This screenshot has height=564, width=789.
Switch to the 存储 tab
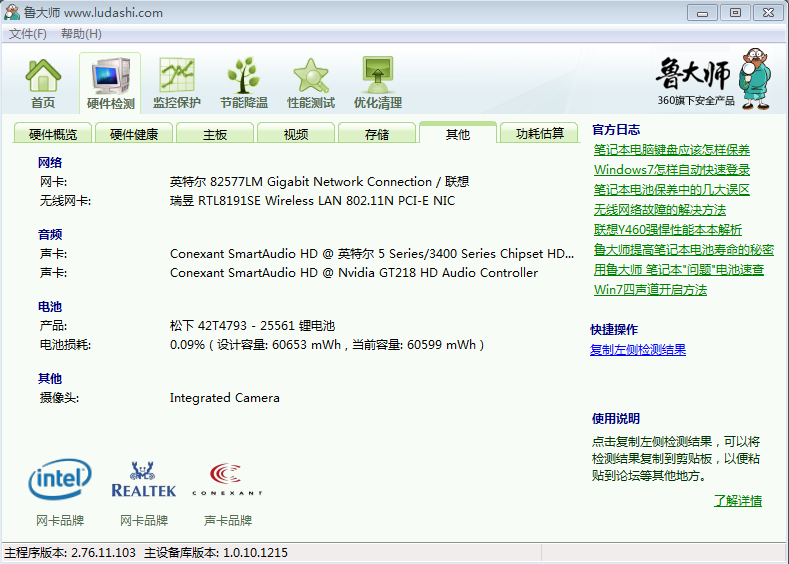377,134
